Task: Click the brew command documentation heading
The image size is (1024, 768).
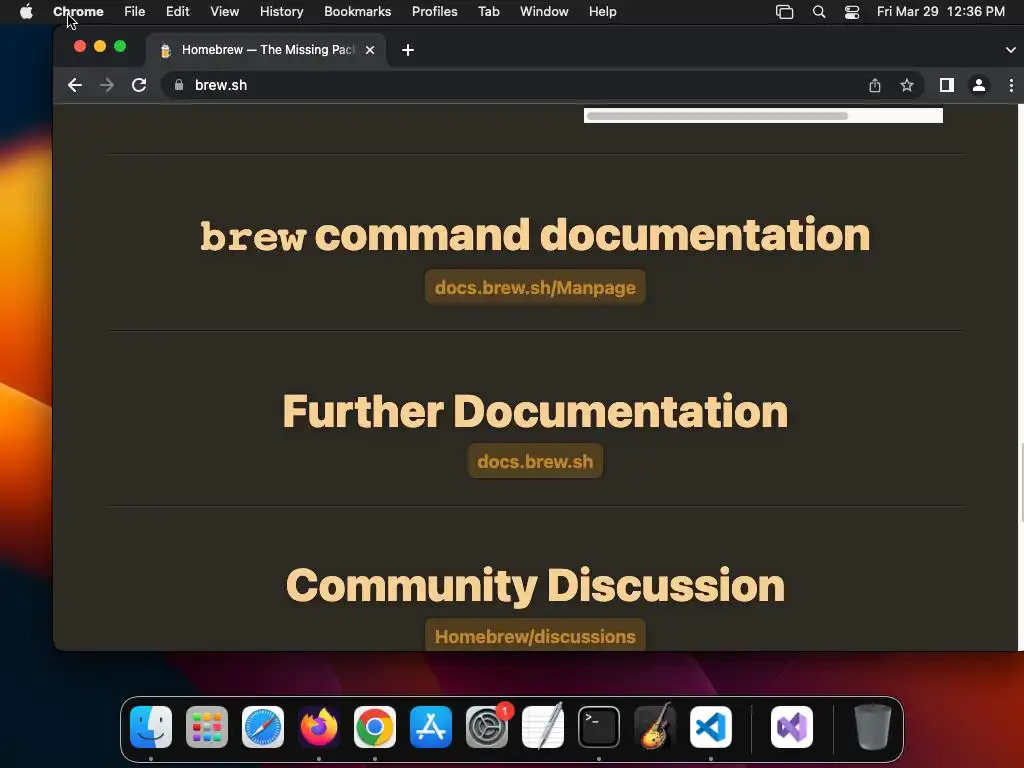Action: click(535, 235)
